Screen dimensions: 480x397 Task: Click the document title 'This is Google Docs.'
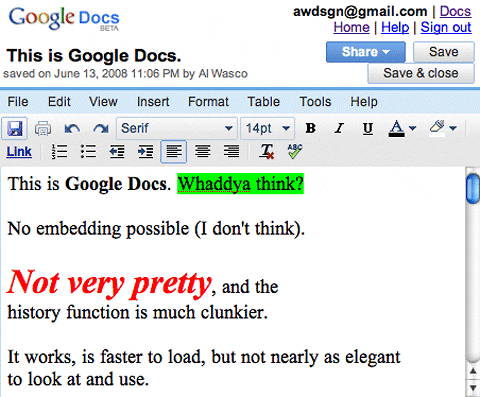coord(94,56)
